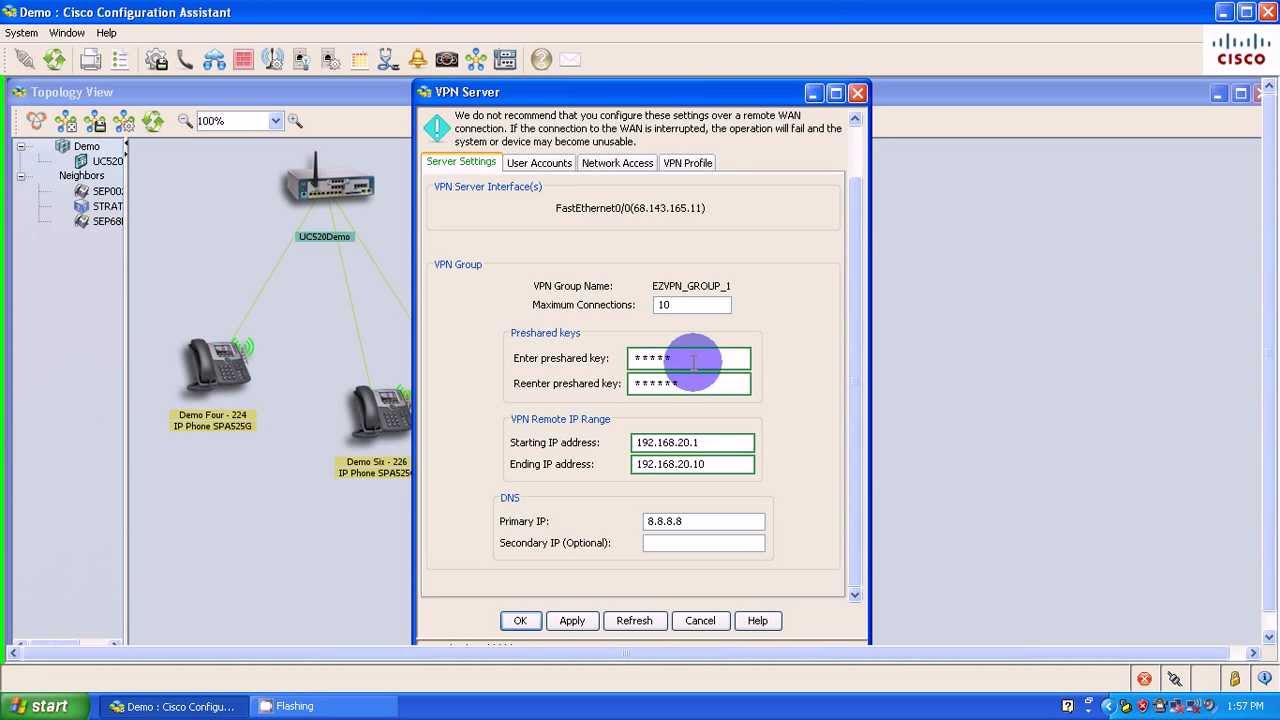Select the Server Settings tab
Viewport: 1280px width, 720px height.
461,162
